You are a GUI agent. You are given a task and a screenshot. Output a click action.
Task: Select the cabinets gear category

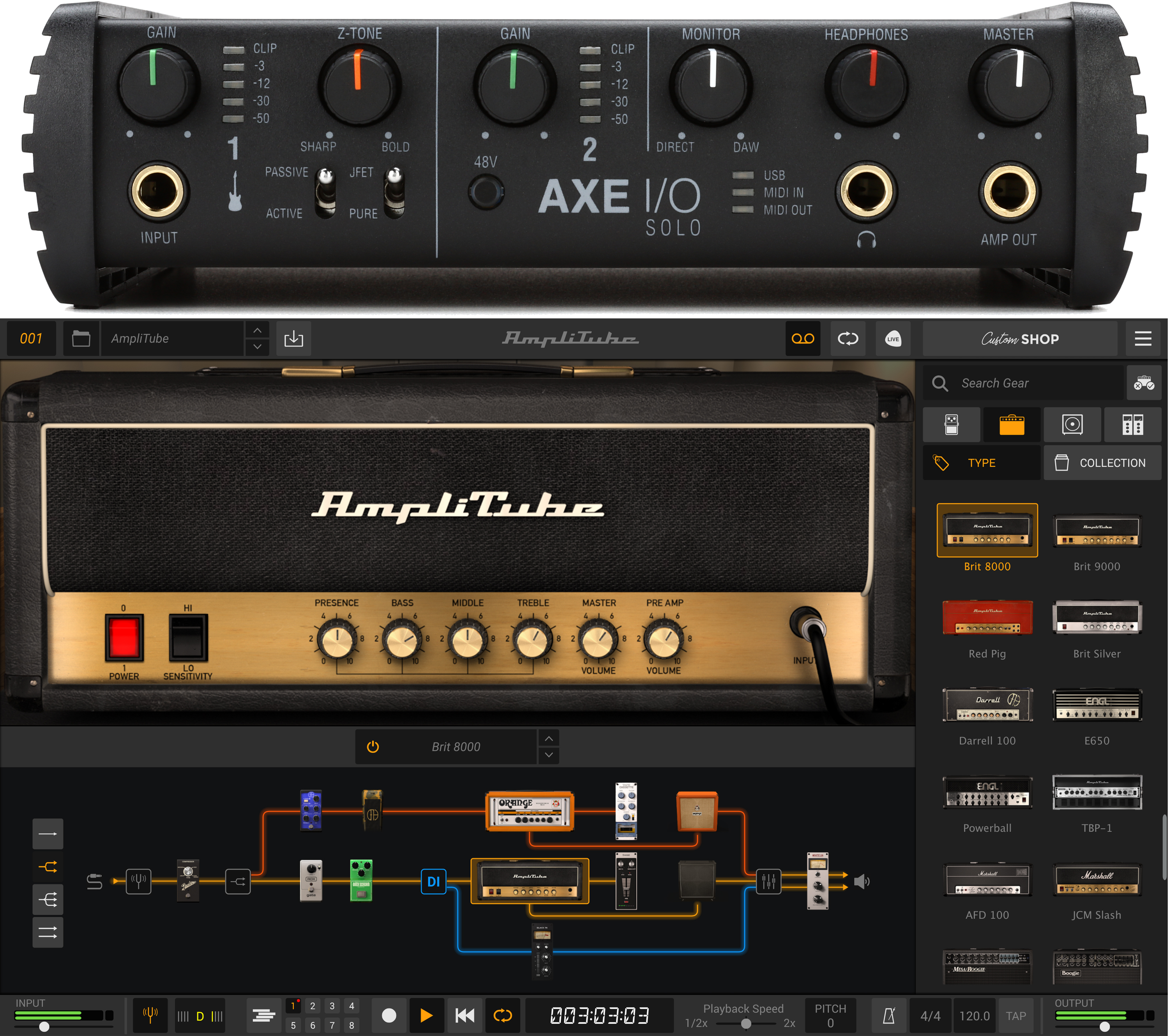pyautogui.click(x=1072, y=424)
